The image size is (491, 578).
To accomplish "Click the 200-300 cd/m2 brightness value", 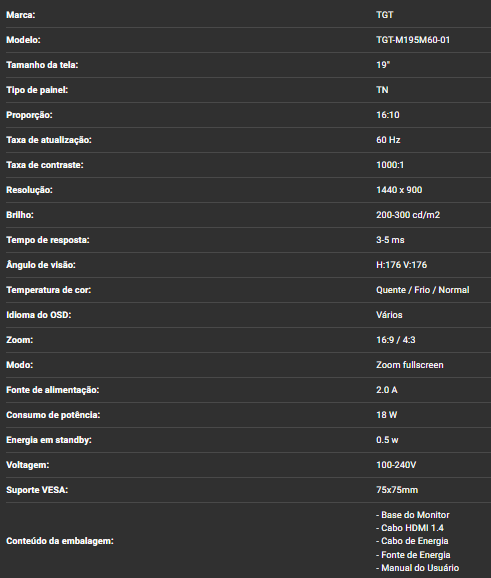I will (408, 215).
